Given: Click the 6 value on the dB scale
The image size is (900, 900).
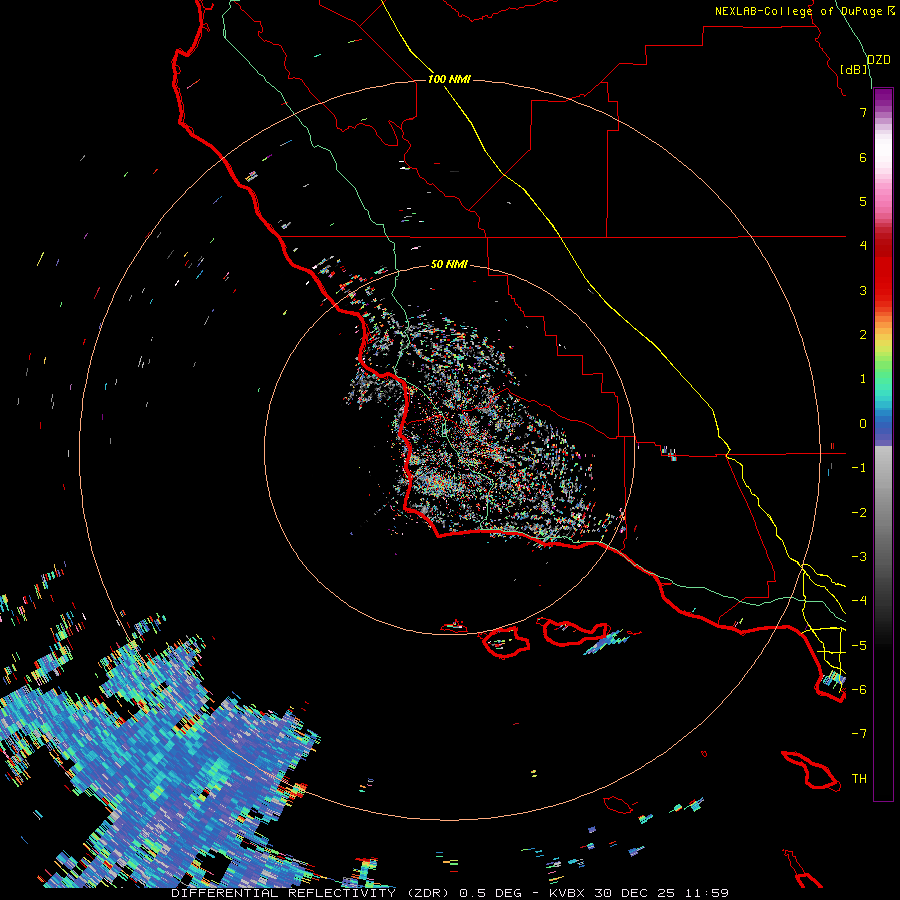Looking at the screenshot, I should tap(863, 157).
